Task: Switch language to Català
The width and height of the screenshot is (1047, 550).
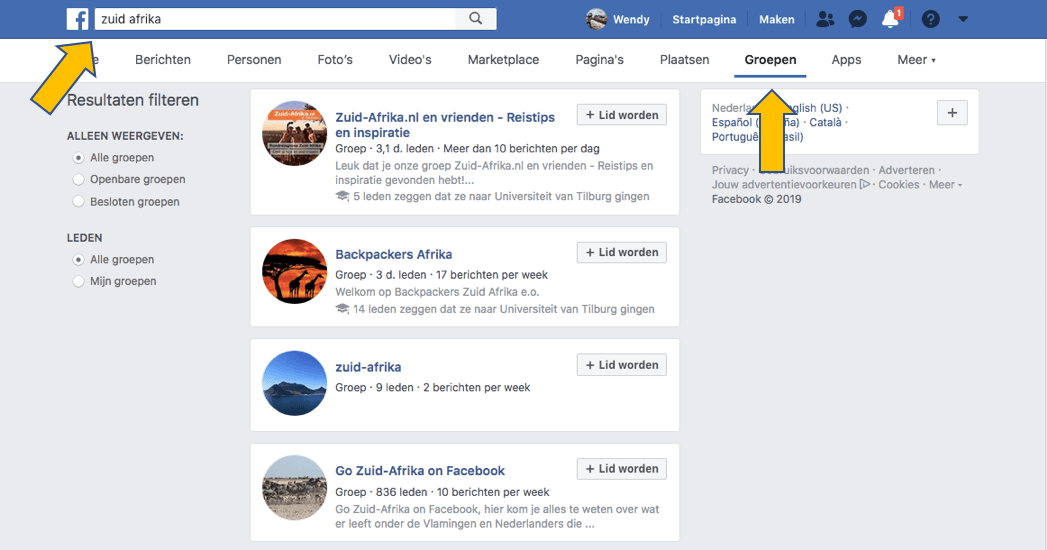Action: pyautogui.click(x=825, y=122)
